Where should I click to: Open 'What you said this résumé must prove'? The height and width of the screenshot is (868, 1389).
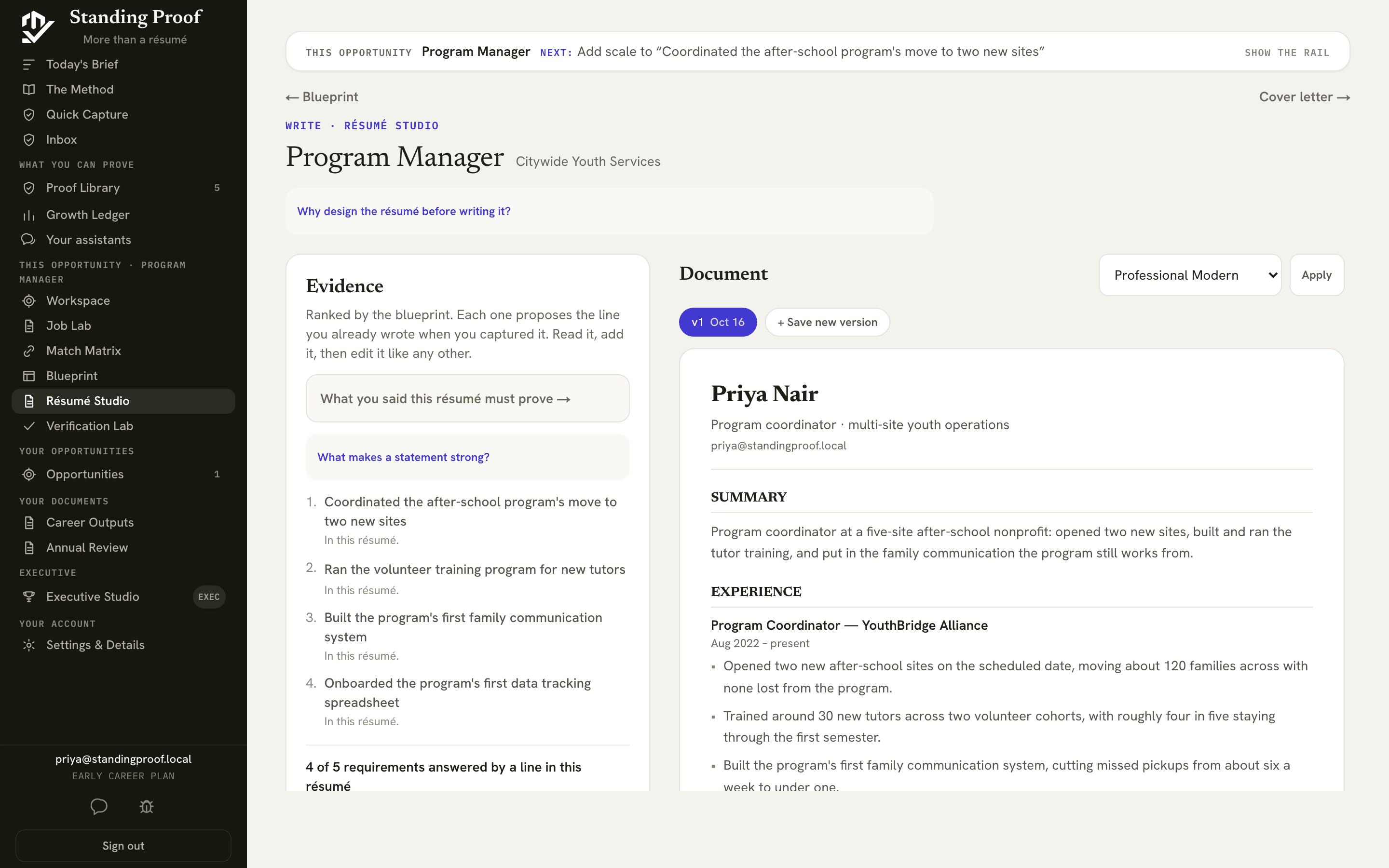tap(467, 398)
